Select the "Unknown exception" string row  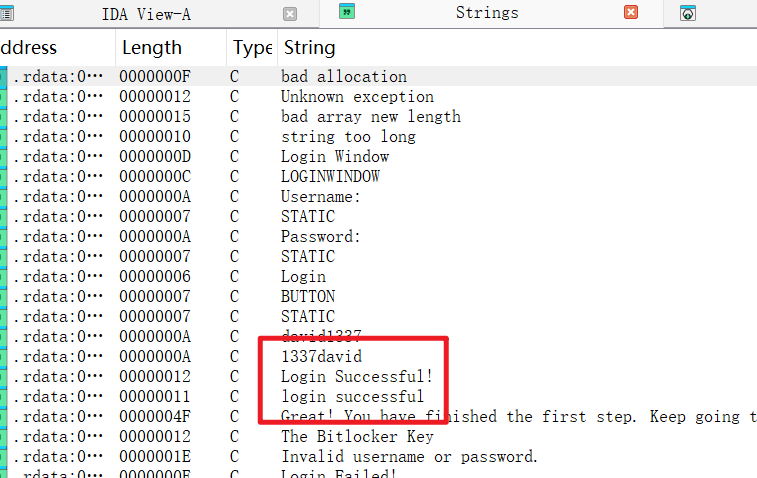[357, 97]
